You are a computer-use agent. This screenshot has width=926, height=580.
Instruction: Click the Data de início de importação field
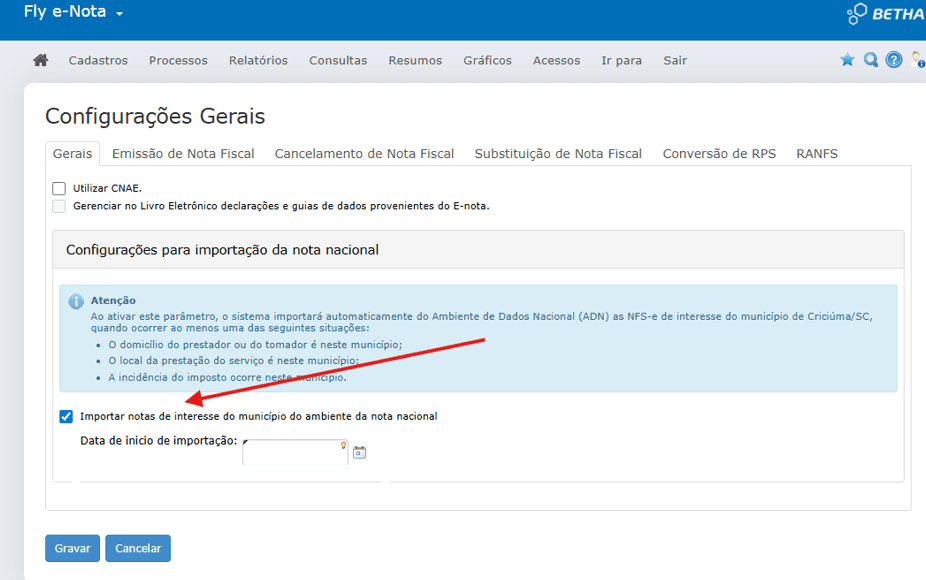click(295, 453)
